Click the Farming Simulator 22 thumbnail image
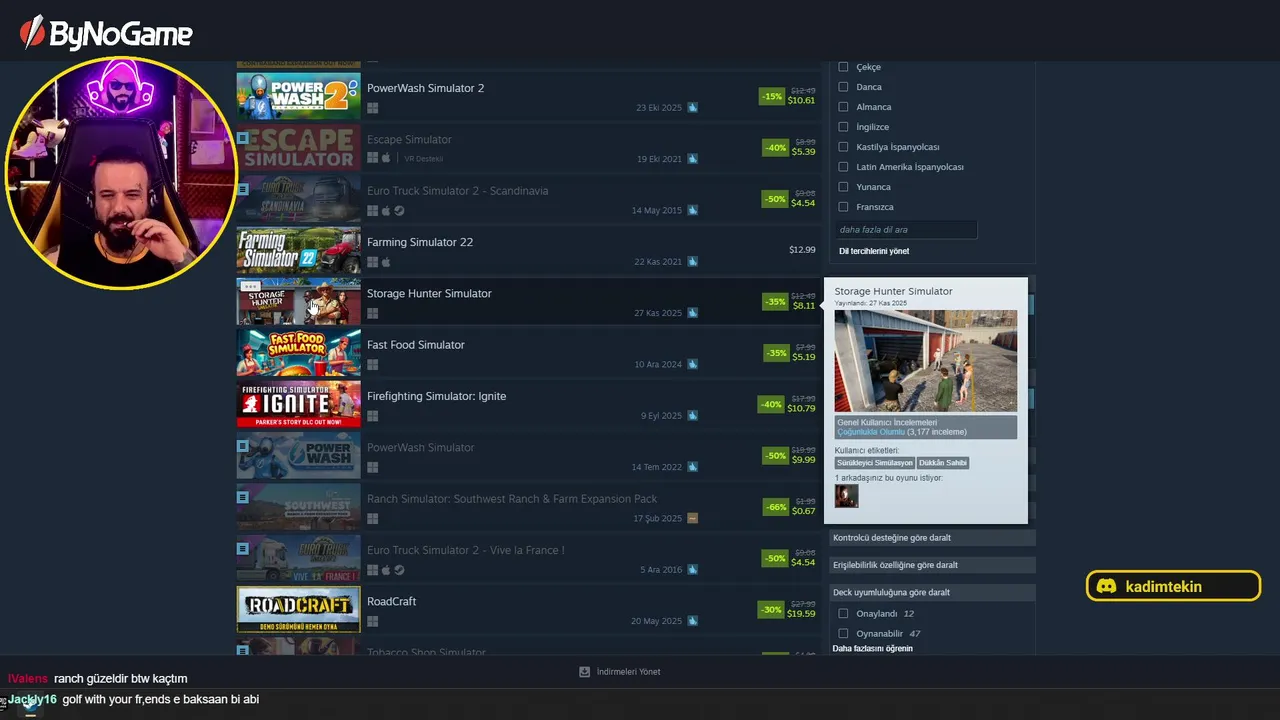 click(298, 250)
